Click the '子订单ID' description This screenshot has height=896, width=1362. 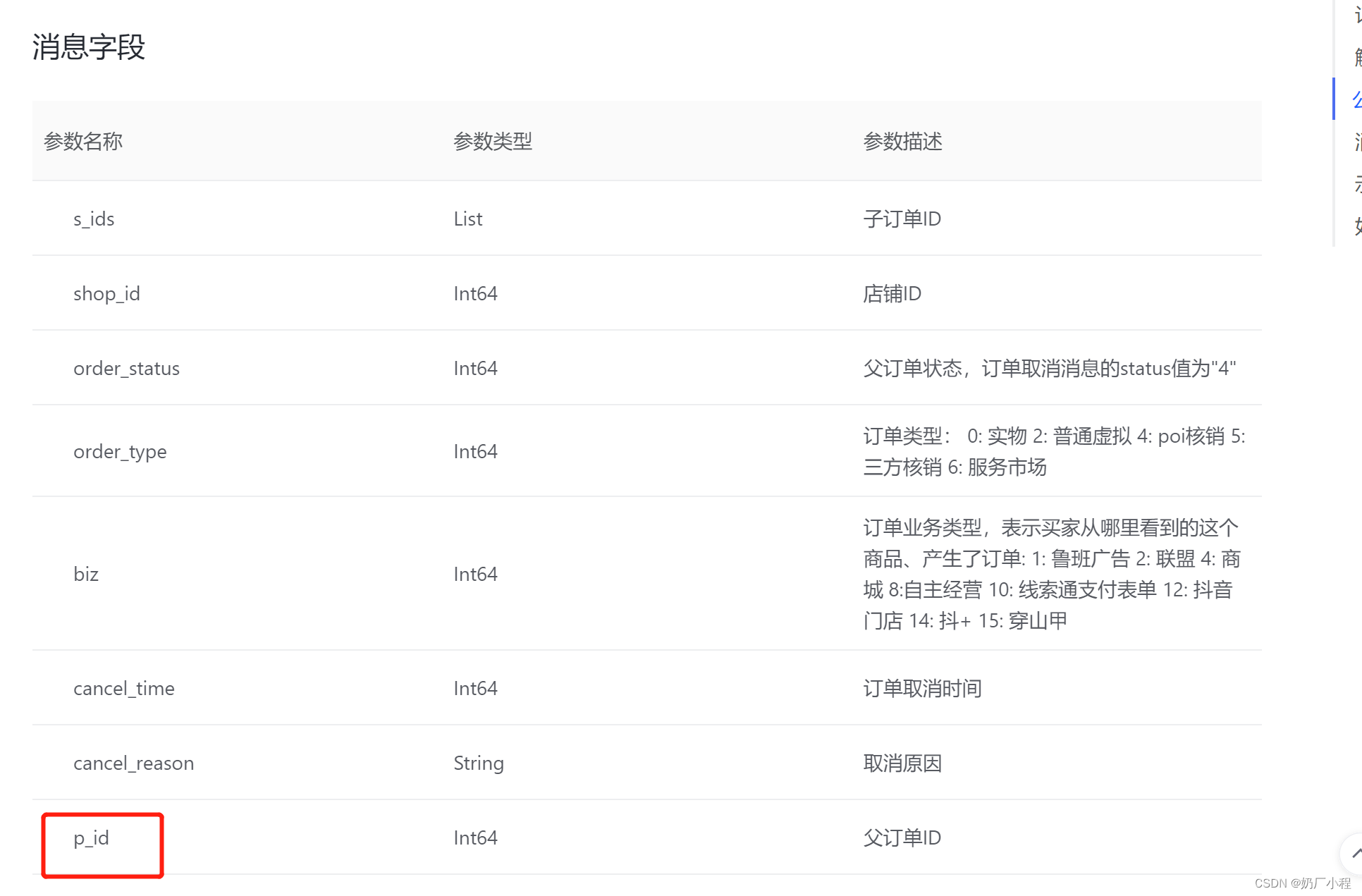(x=902, y=219)
